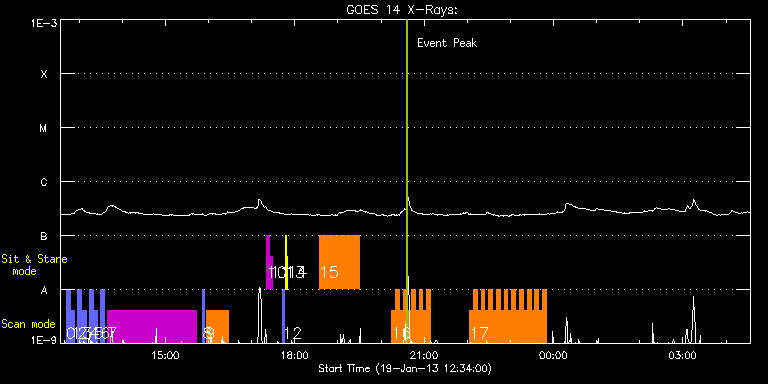The width and height of the screenshot is (768, 384).
Task: Click the X flare class axis label
Action: tap(44, 74)
